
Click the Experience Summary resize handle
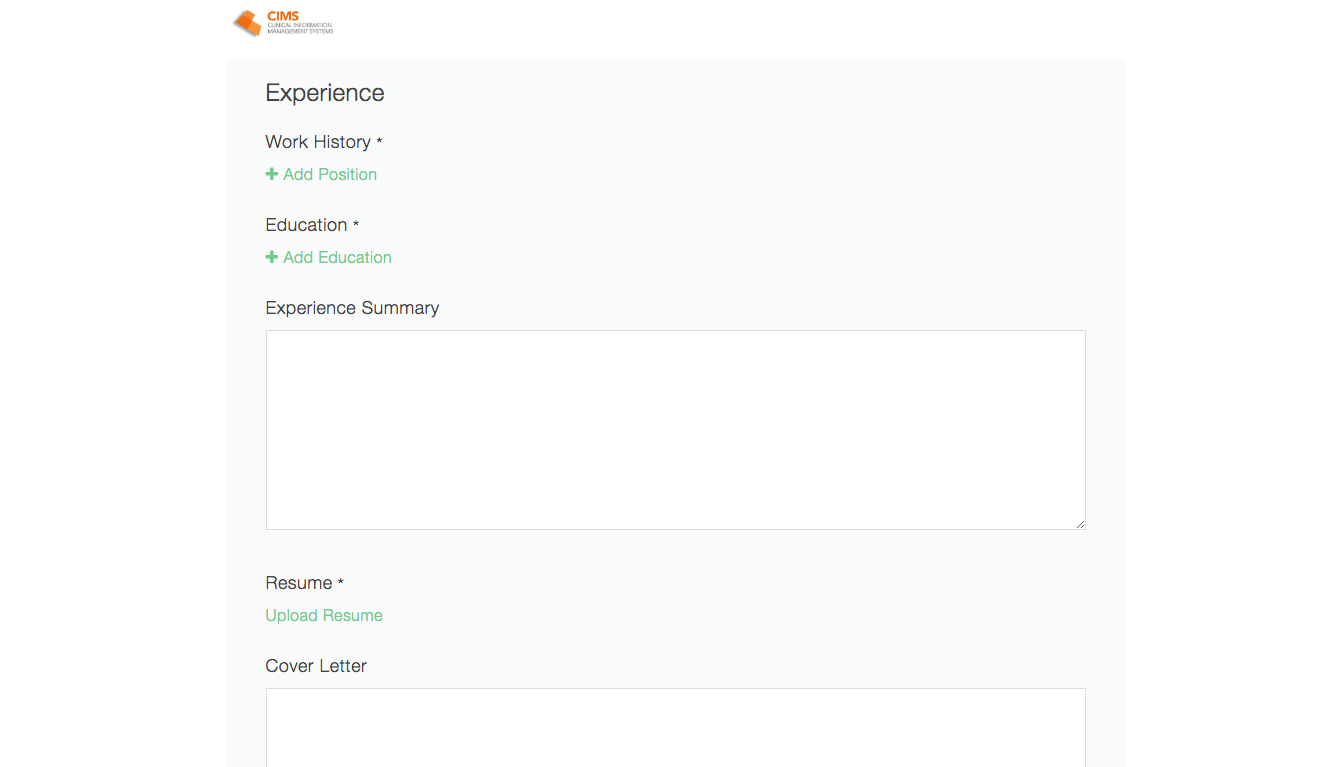click(x=1080, y=523)
